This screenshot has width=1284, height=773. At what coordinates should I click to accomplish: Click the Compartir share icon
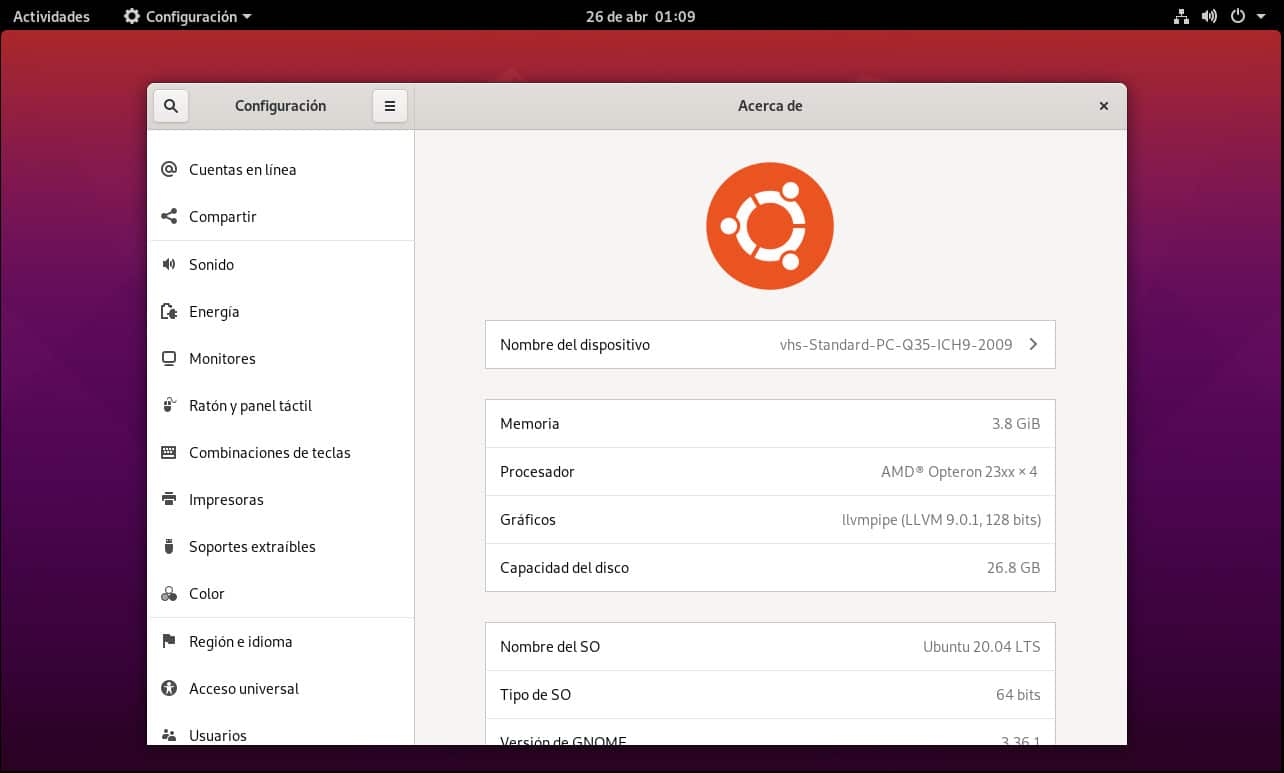[x=169, y=217]
